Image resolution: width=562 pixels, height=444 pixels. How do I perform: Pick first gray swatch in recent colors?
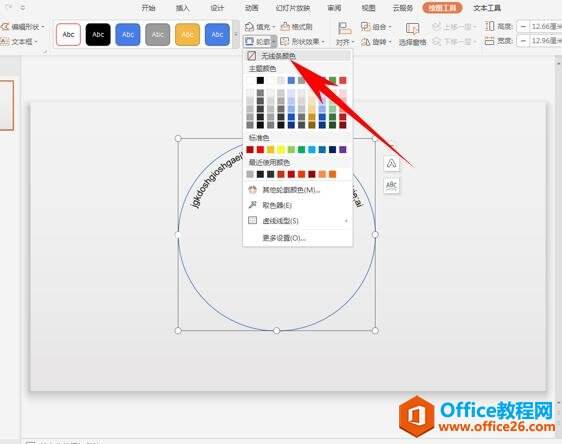(x=250, y=174)
